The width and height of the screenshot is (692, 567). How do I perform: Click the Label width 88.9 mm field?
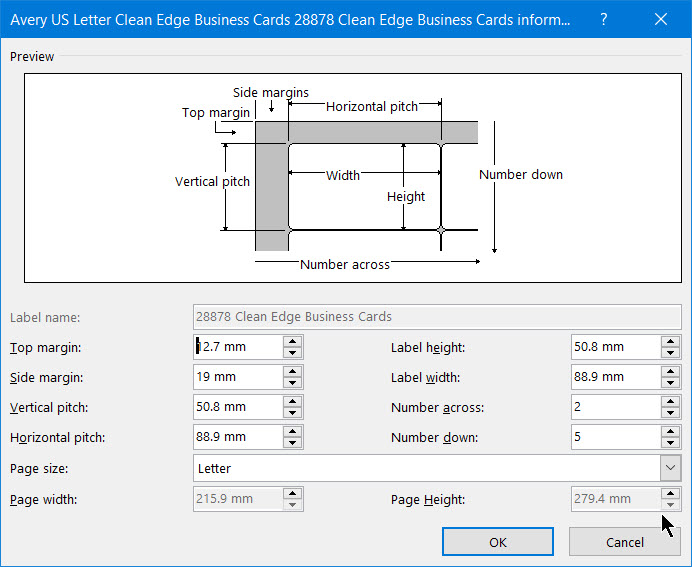click(x=616, y=377)
